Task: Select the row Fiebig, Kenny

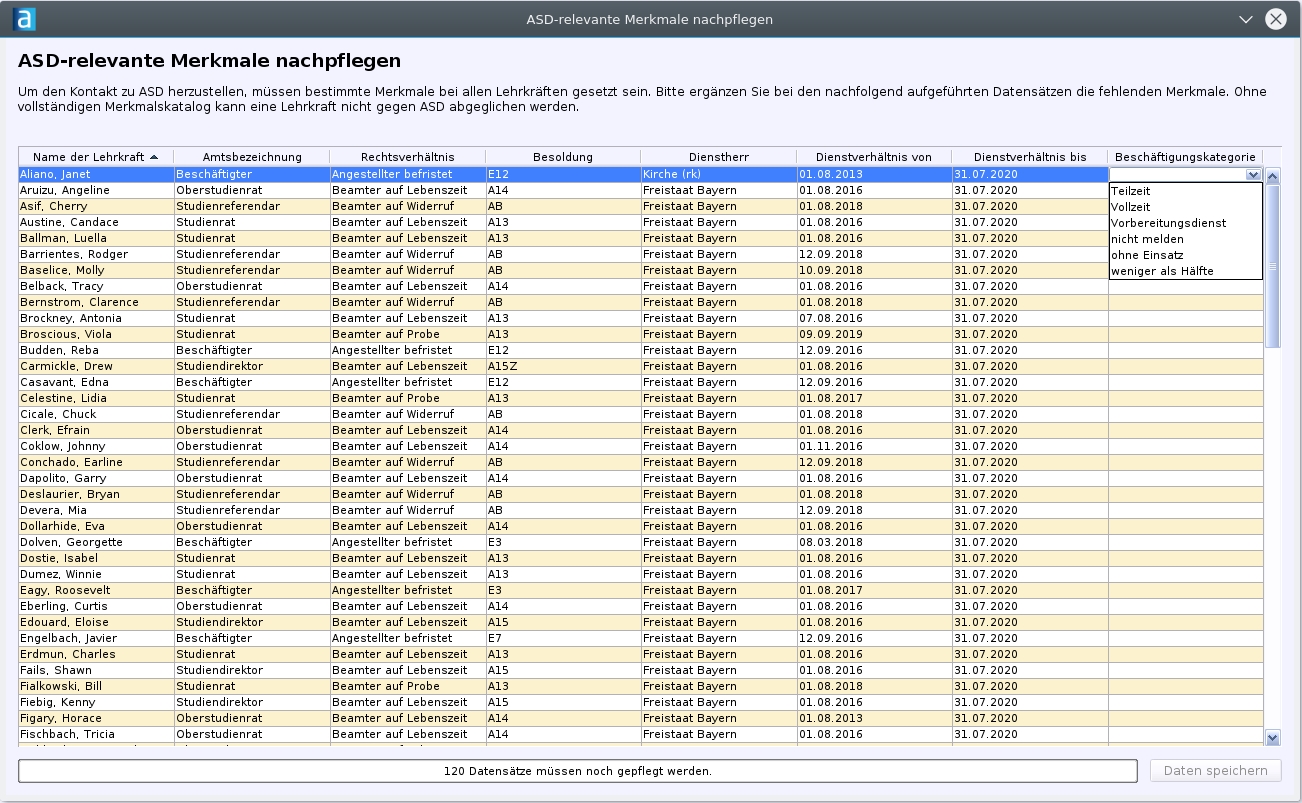Action: click(641, 702)
